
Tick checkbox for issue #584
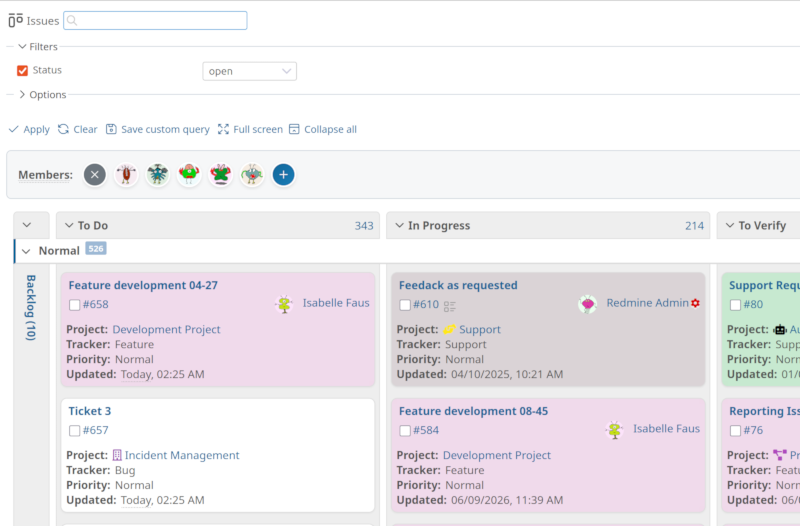[405, 431]
